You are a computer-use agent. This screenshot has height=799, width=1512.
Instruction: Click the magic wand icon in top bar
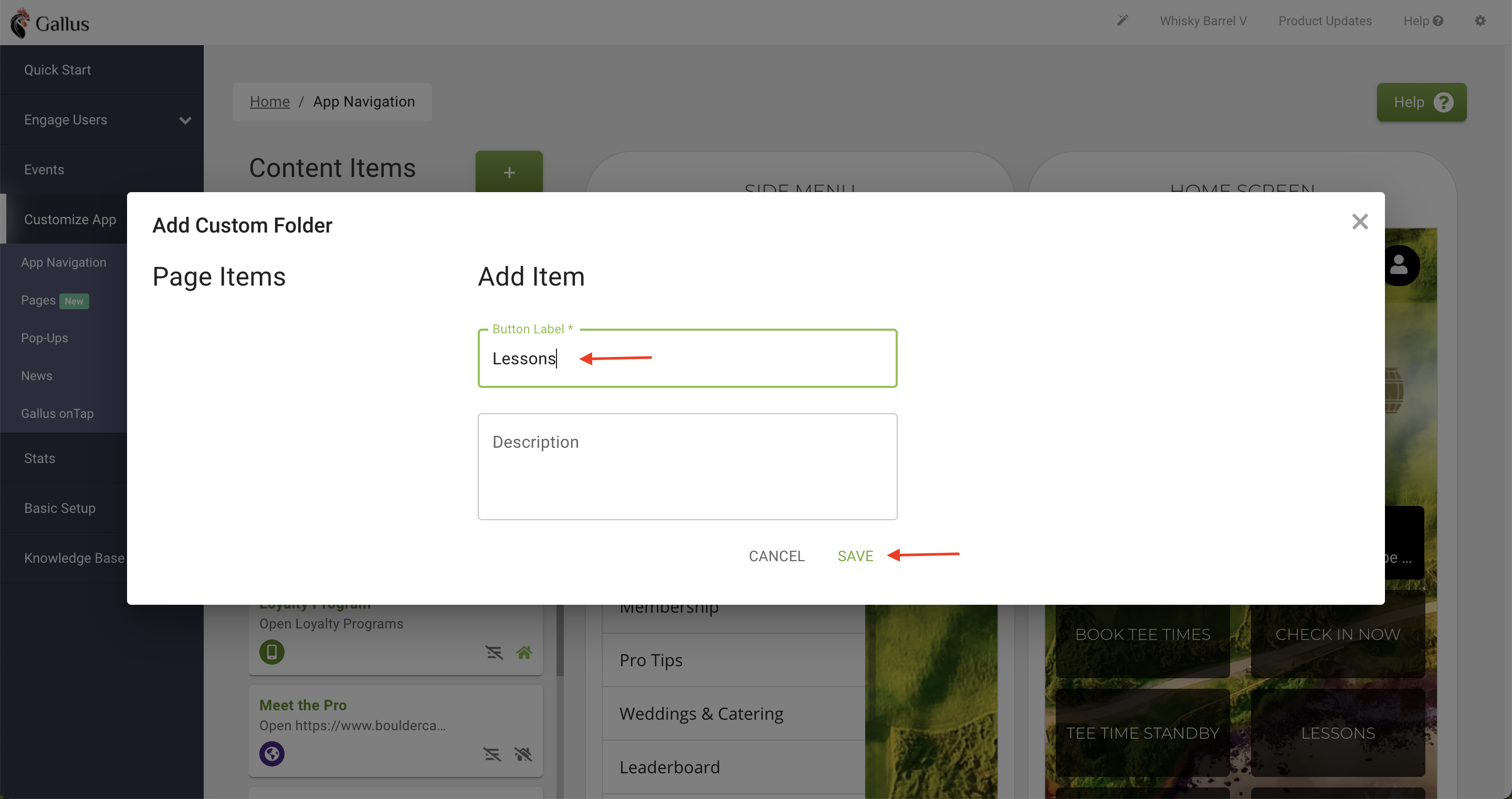[1122, 21]
